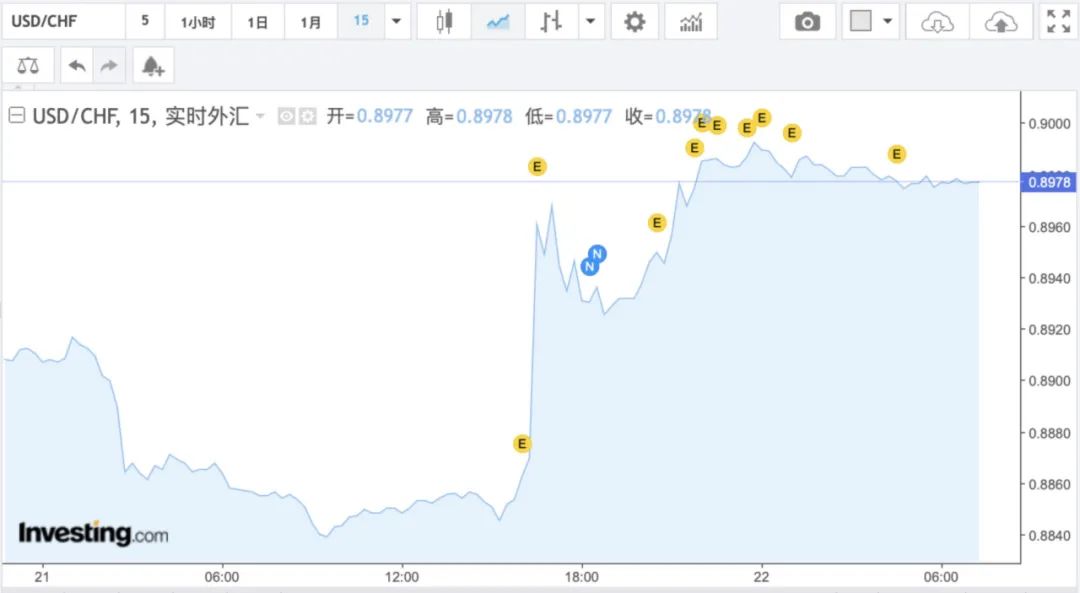
Task: Toggle the compare scales balance icon
Action: tap(28, 64)
